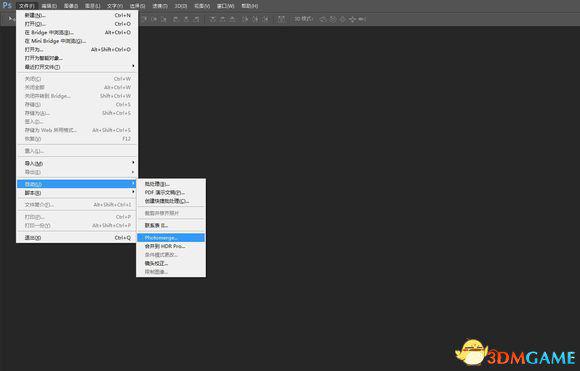Open the 3D menu in menu bar

181,6
